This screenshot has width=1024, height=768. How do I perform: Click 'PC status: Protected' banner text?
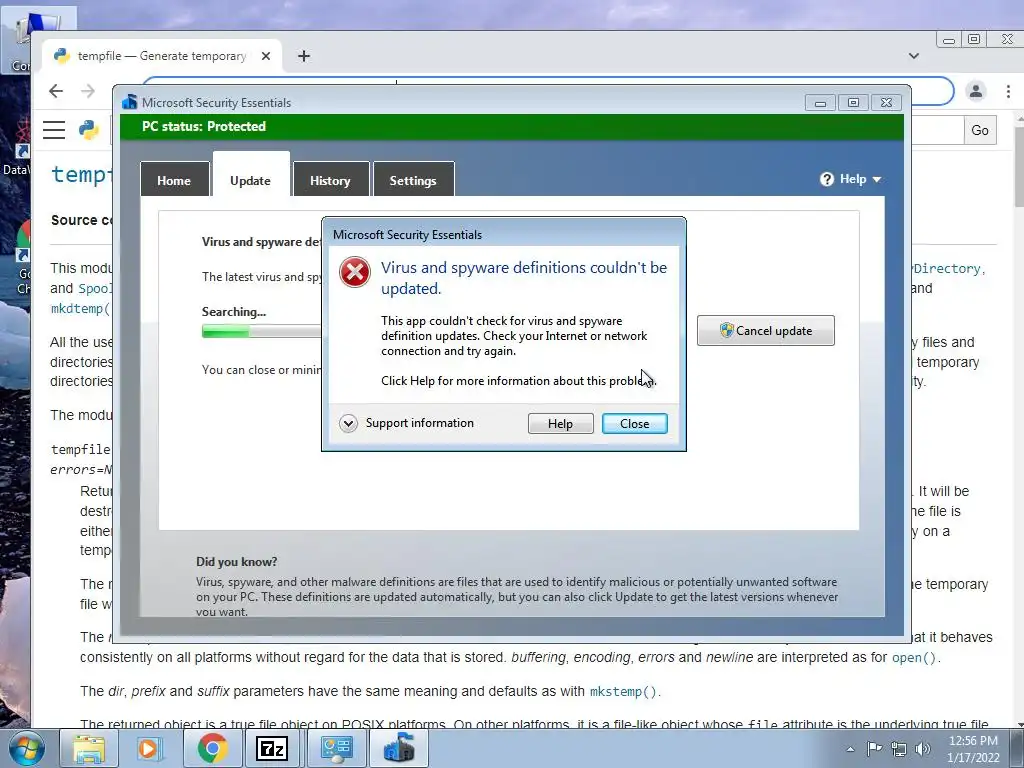pyautogui.click(x=204, y=127)
